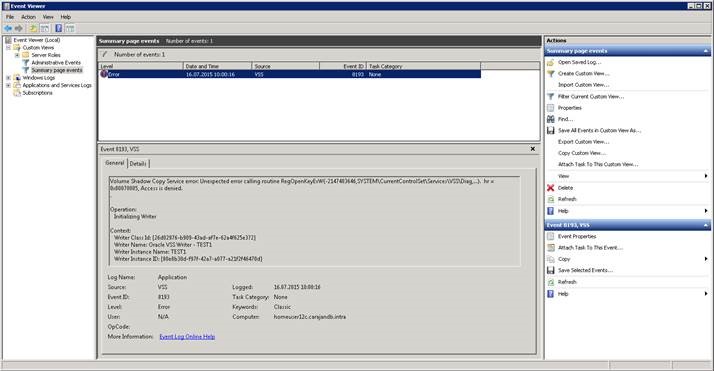The height and width of the screenshot is (371, 714).
Task: Open the Help menu in menu bar
Action: click(x=66, y=17)
